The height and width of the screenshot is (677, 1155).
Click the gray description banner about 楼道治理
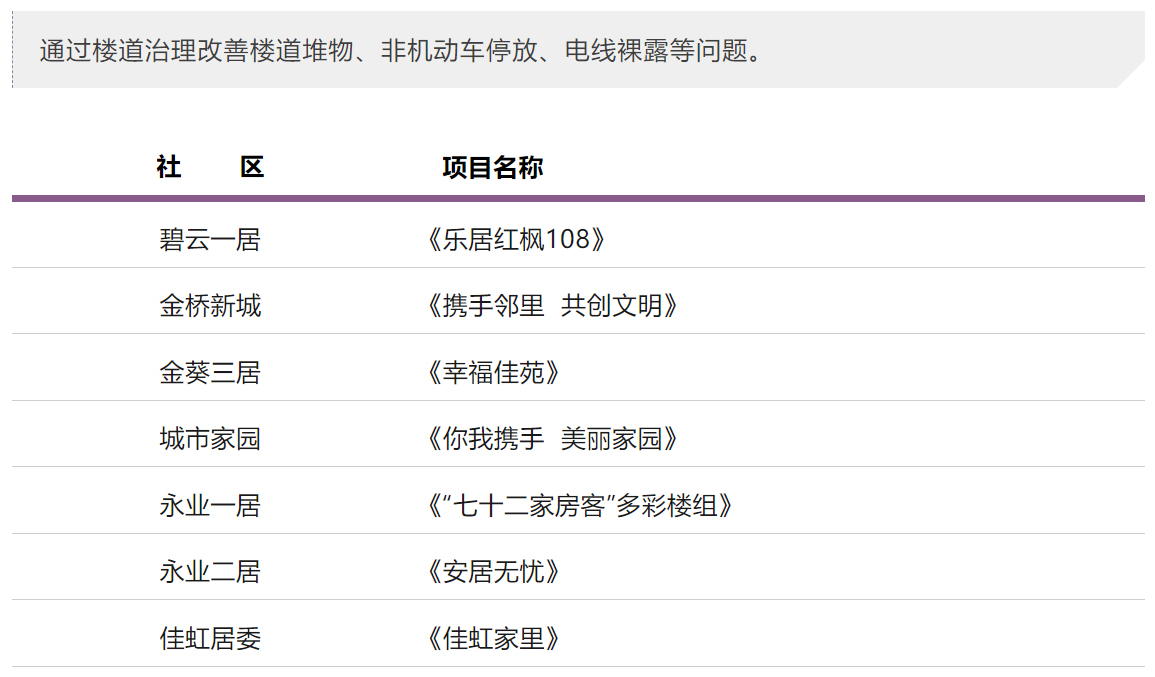coord(400,51)
